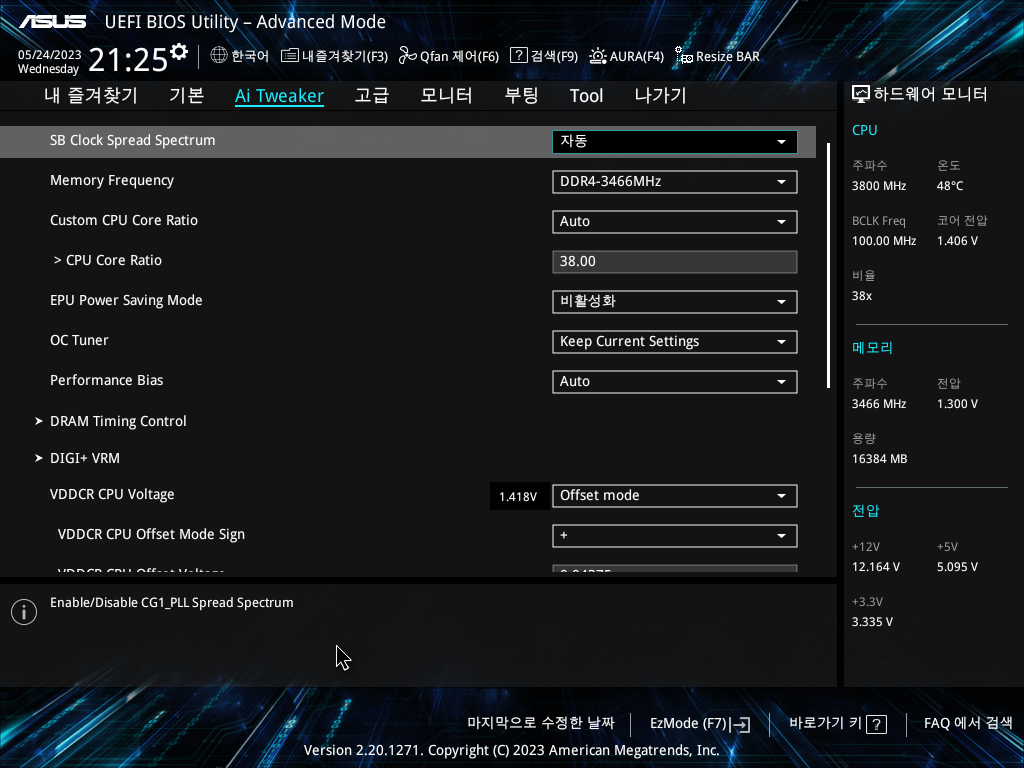Click 바로가기 키 button
The image size is (1024, 768).
[x=838, y=724]
